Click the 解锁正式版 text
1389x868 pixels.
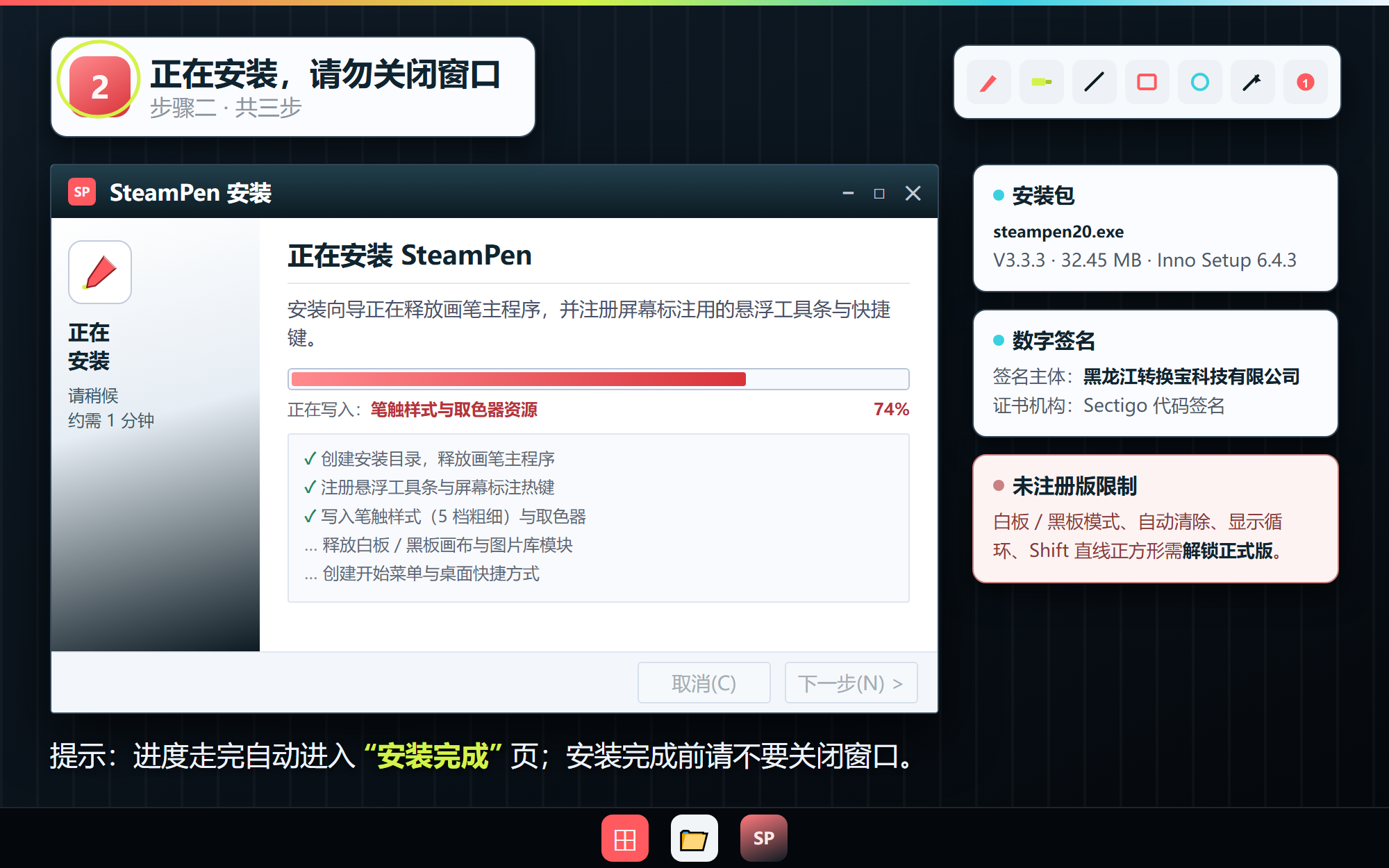[1228, 551]
